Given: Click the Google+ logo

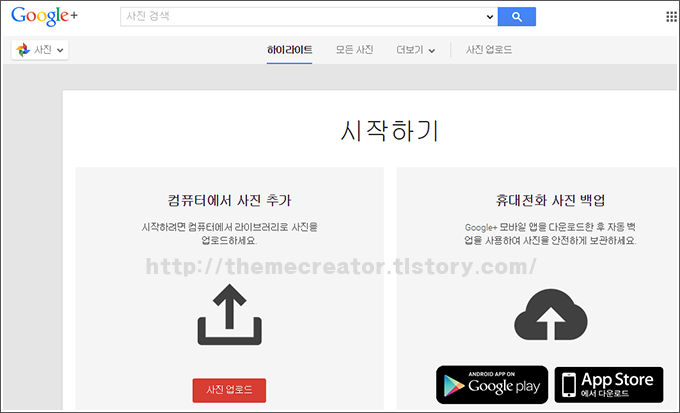Looking at the screenshot, I should tap(45, 16).
